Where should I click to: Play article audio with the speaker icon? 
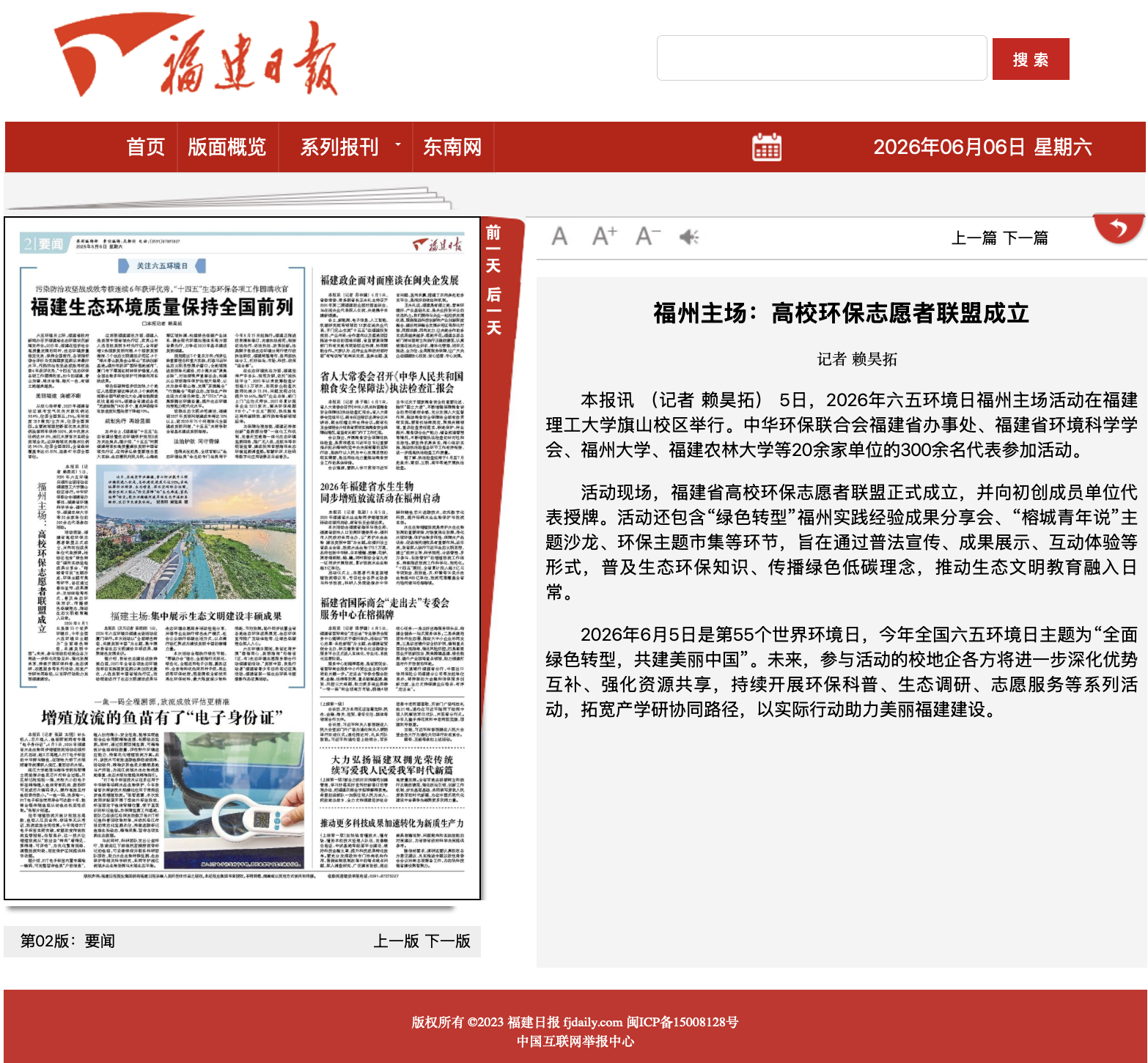(x=689, y=237)
